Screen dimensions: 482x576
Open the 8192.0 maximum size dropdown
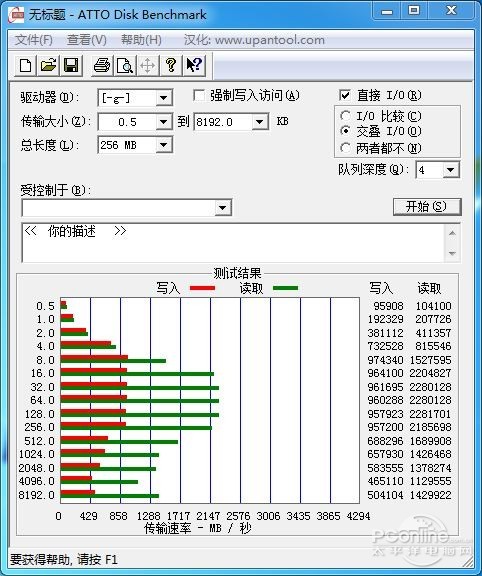point(259,122)
